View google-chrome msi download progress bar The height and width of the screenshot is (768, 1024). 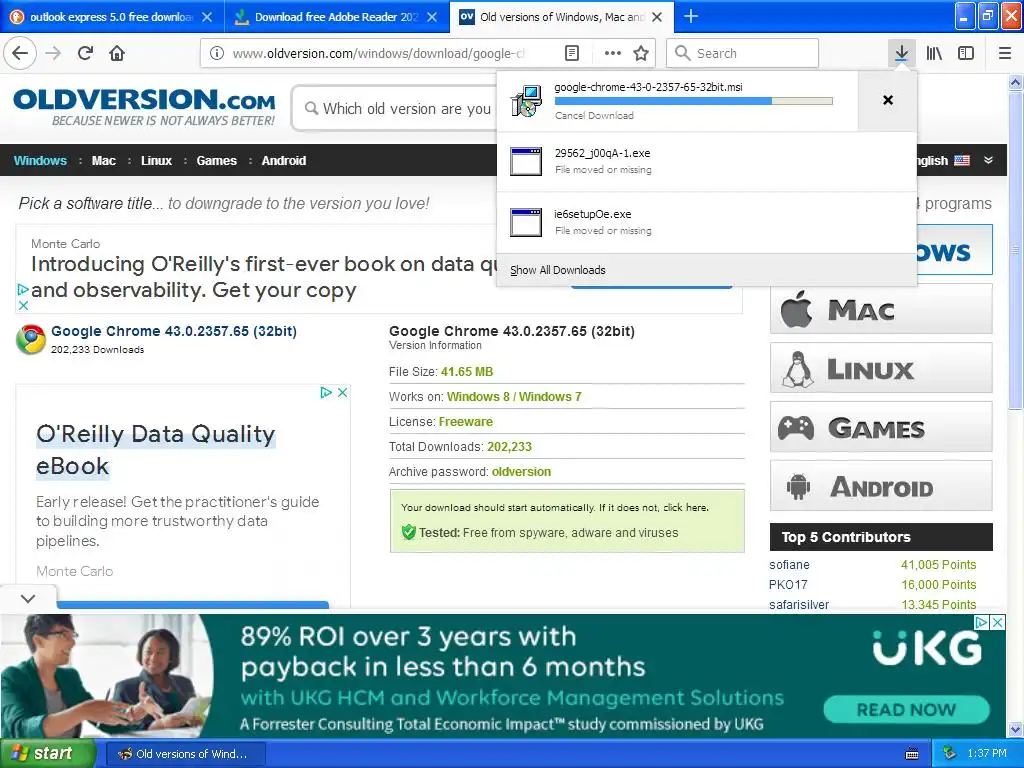[694, 101]
